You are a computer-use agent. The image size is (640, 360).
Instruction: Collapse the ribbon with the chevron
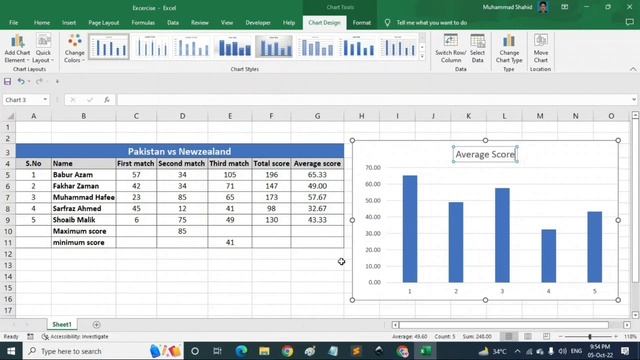tap(633, 69)
